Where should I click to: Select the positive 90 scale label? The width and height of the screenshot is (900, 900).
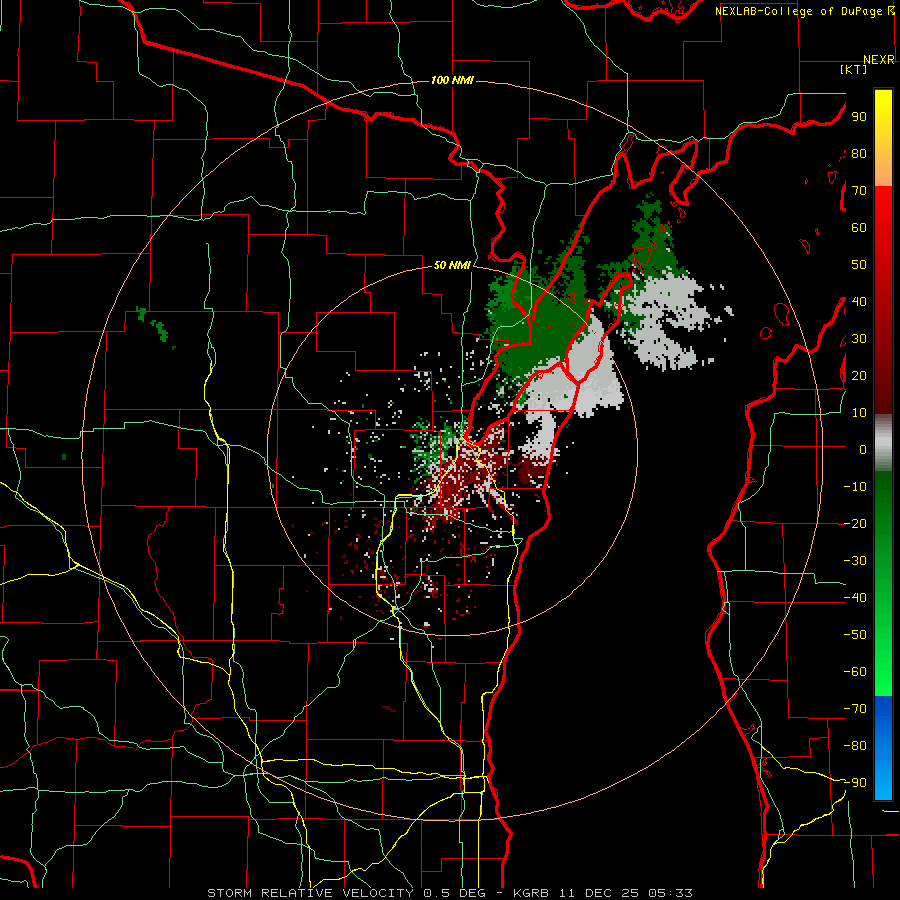click(x=859, y=117)
